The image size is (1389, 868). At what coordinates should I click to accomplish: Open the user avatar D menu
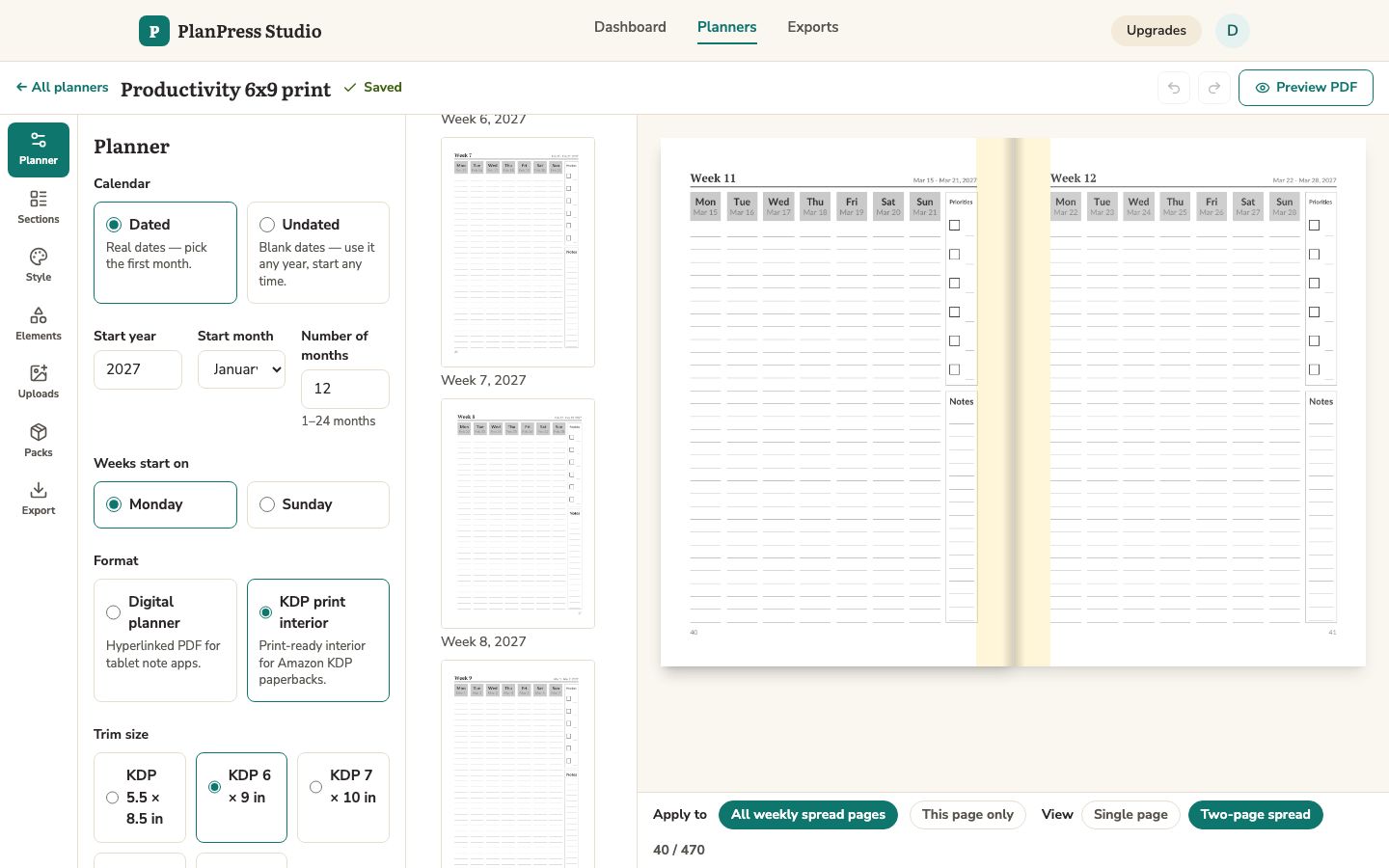(x=1233, y=31)
